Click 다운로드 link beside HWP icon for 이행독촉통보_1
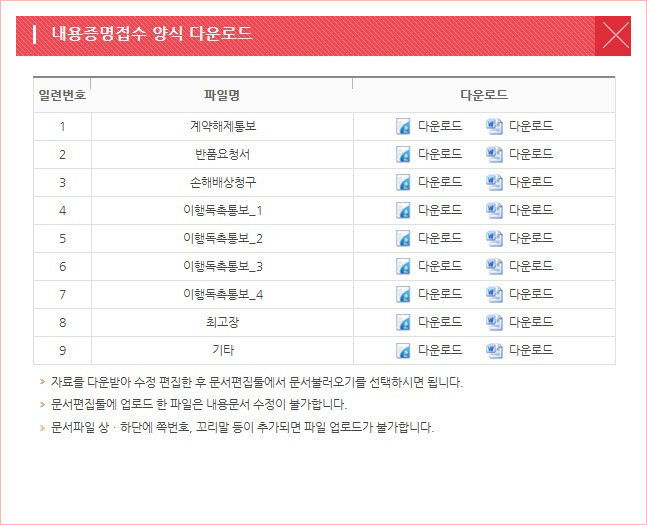This screenshot has height=525, width=647. click(x=440, y=210)
